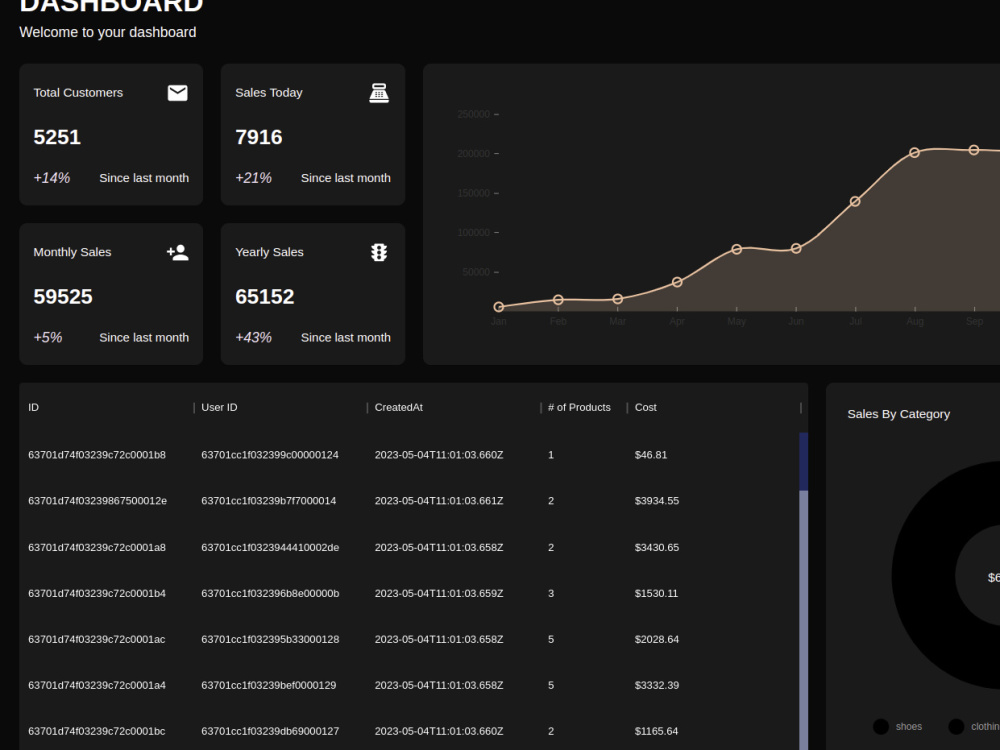
Task: Select row ID 63701d74f03239c72c0001ac
Action: tap(97, 639)
